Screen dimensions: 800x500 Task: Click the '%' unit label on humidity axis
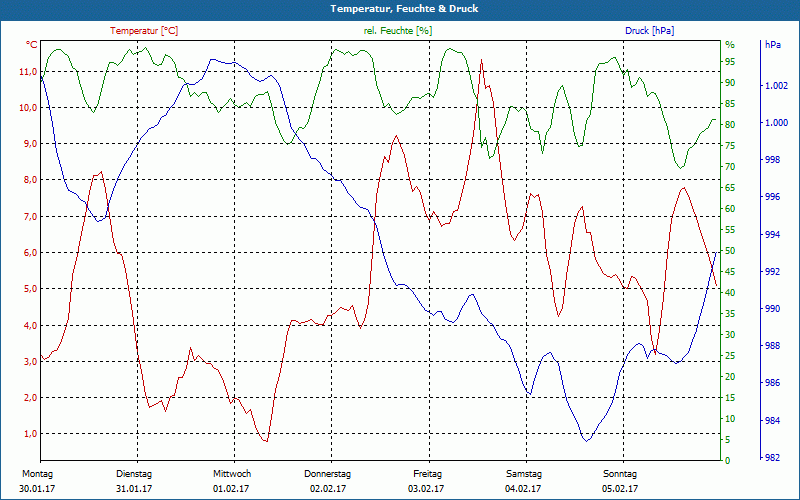730,45
